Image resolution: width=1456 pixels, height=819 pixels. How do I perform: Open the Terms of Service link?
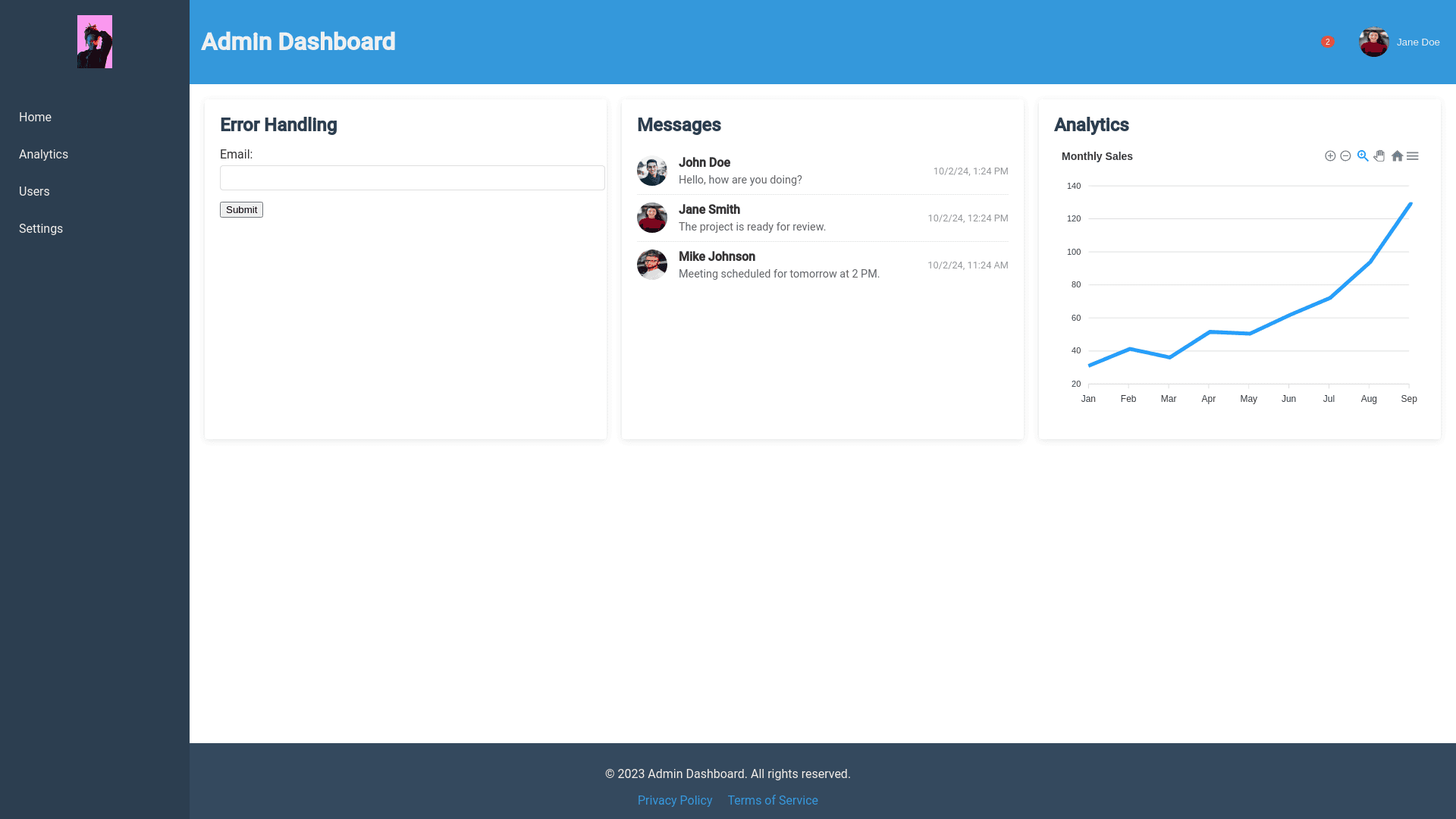773,801
